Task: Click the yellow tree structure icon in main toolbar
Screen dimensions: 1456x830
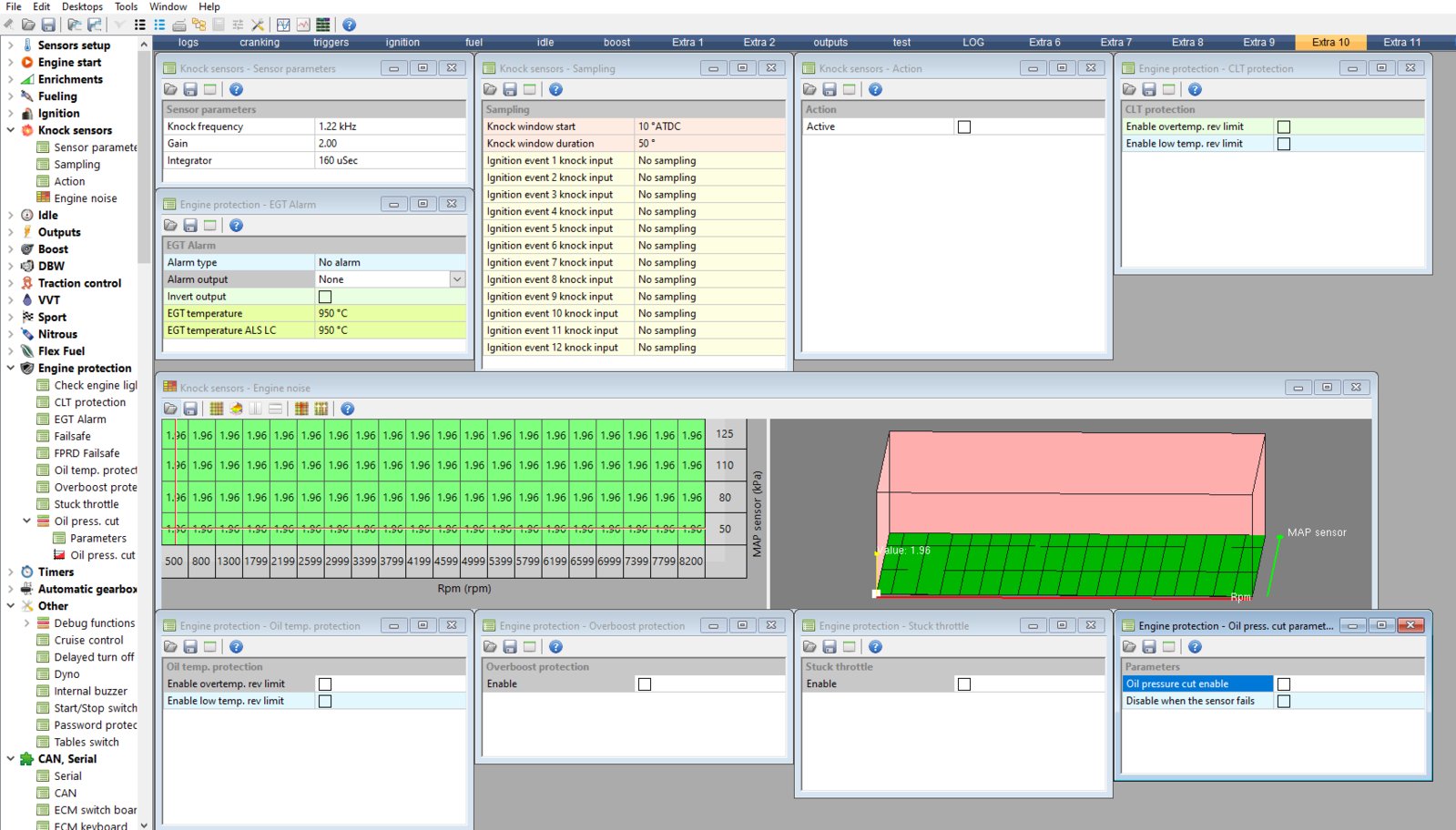Action: tap(199, 25)
